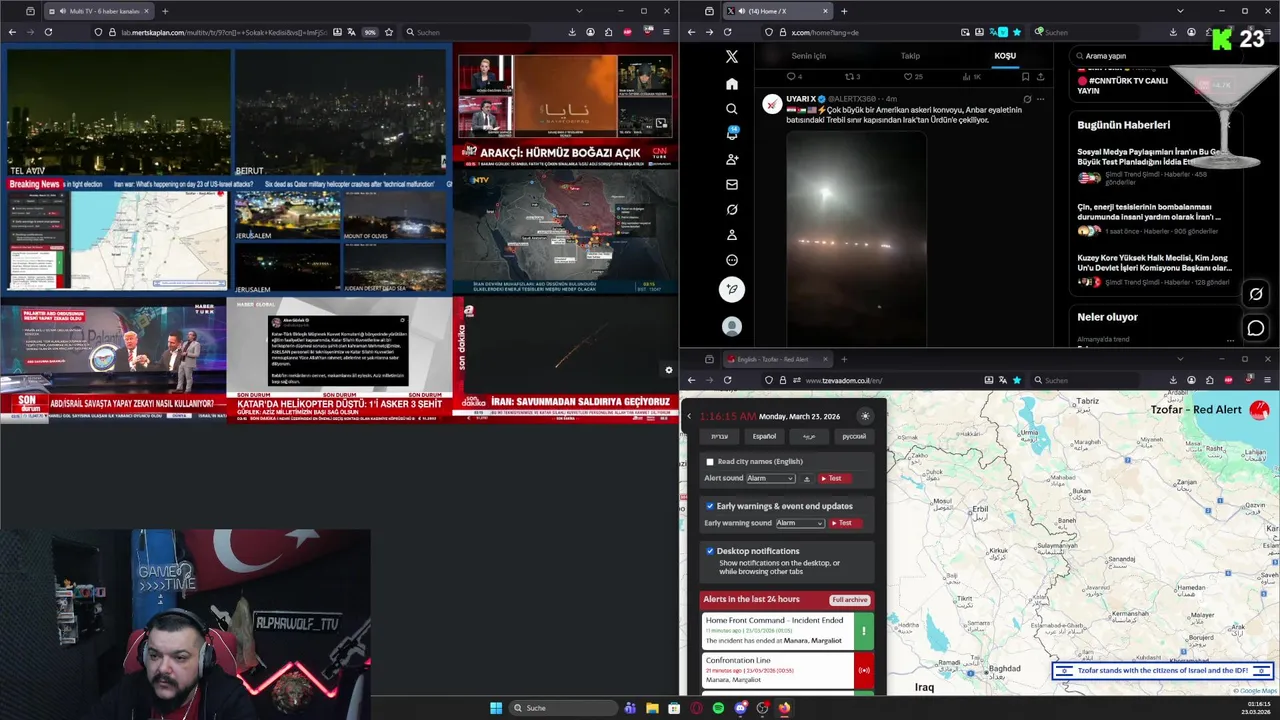Bookmark the post above UYARI X
The width and height of the screenshot is (1280, 720).
1025,76
